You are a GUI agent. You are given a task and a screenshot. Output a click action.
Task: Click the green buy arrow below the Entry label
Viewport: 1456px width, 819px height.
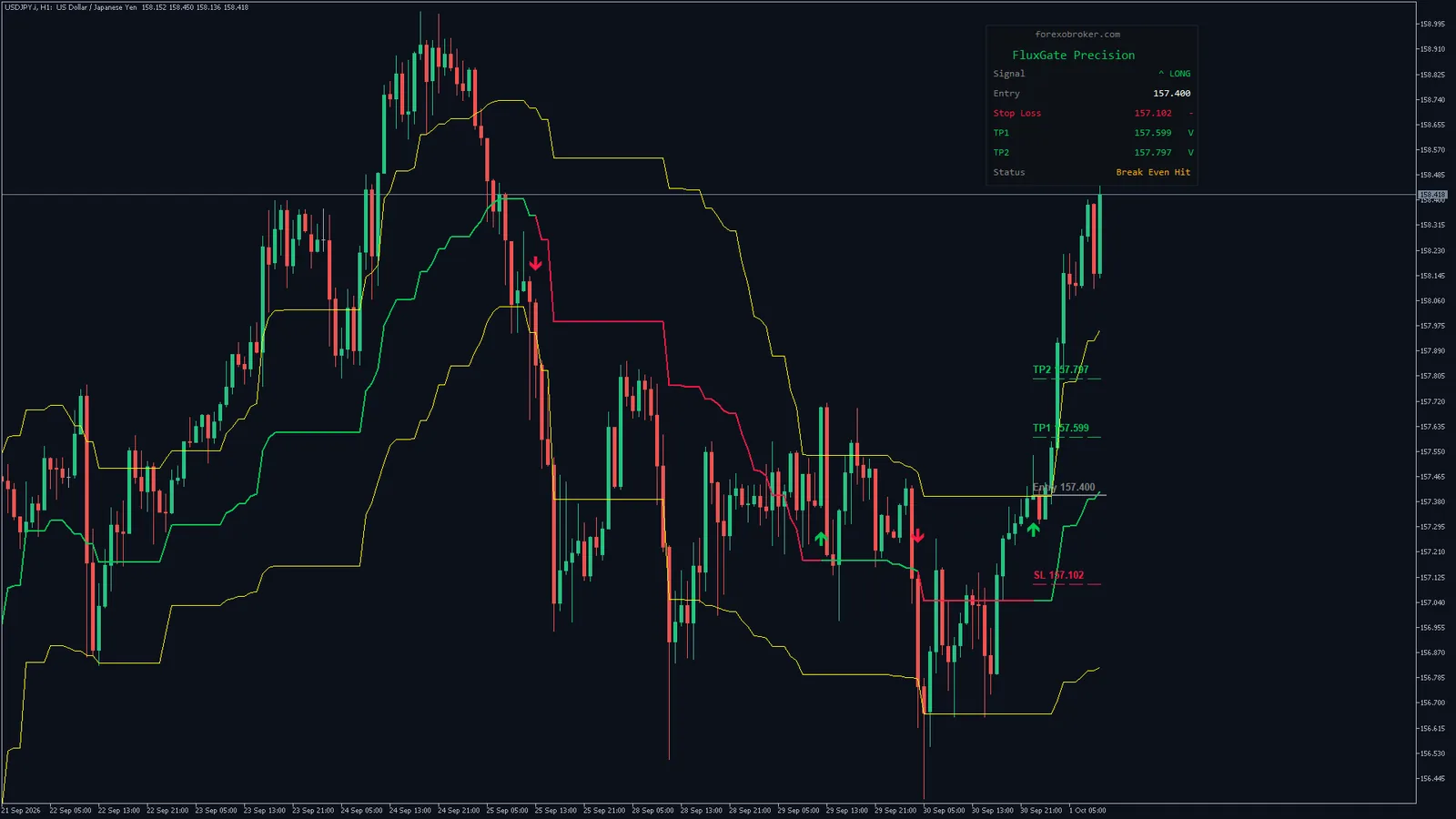click(x=1033, y=529)
